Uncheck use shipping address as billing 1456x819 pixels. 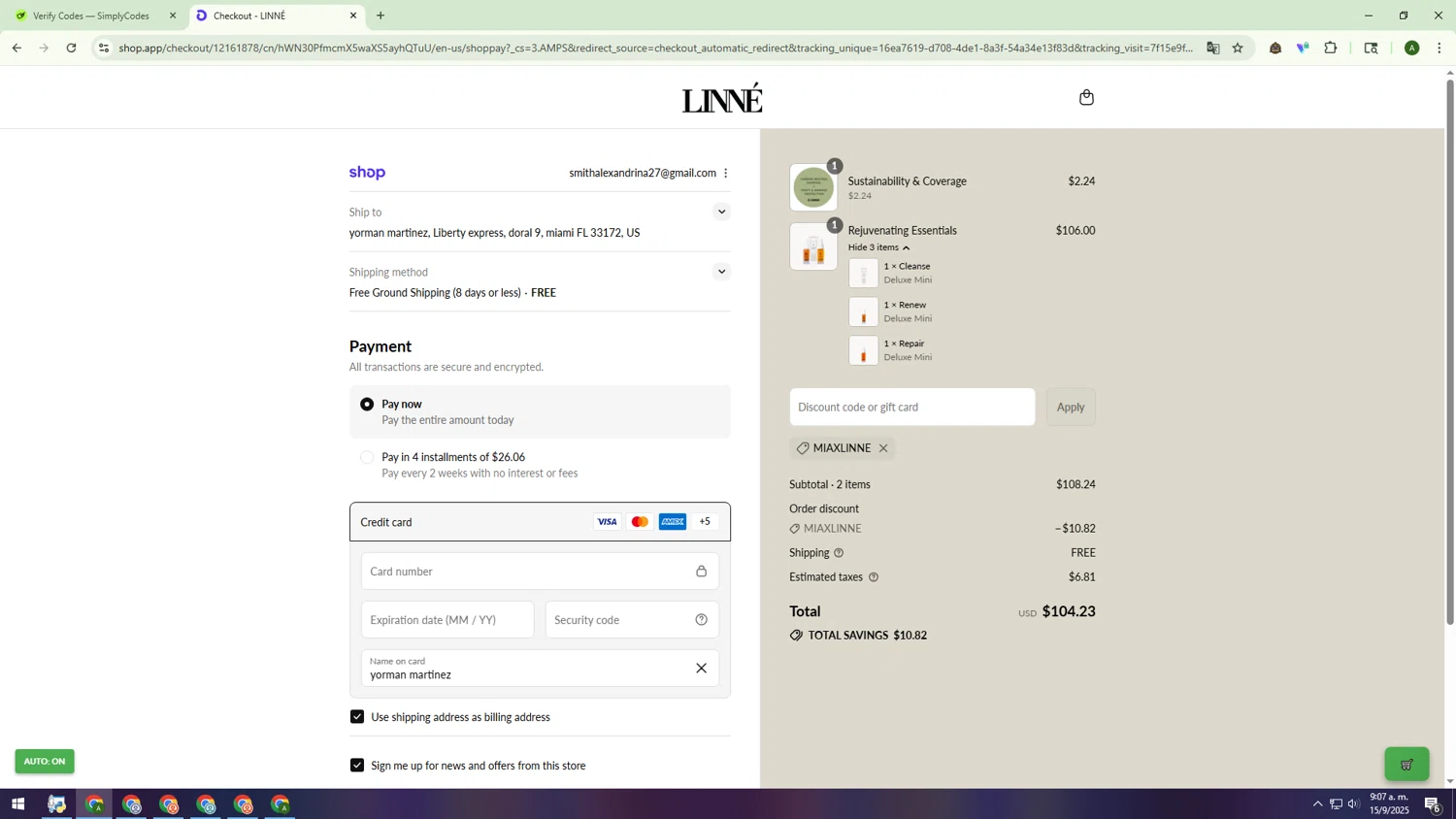[x=357, y=717]
